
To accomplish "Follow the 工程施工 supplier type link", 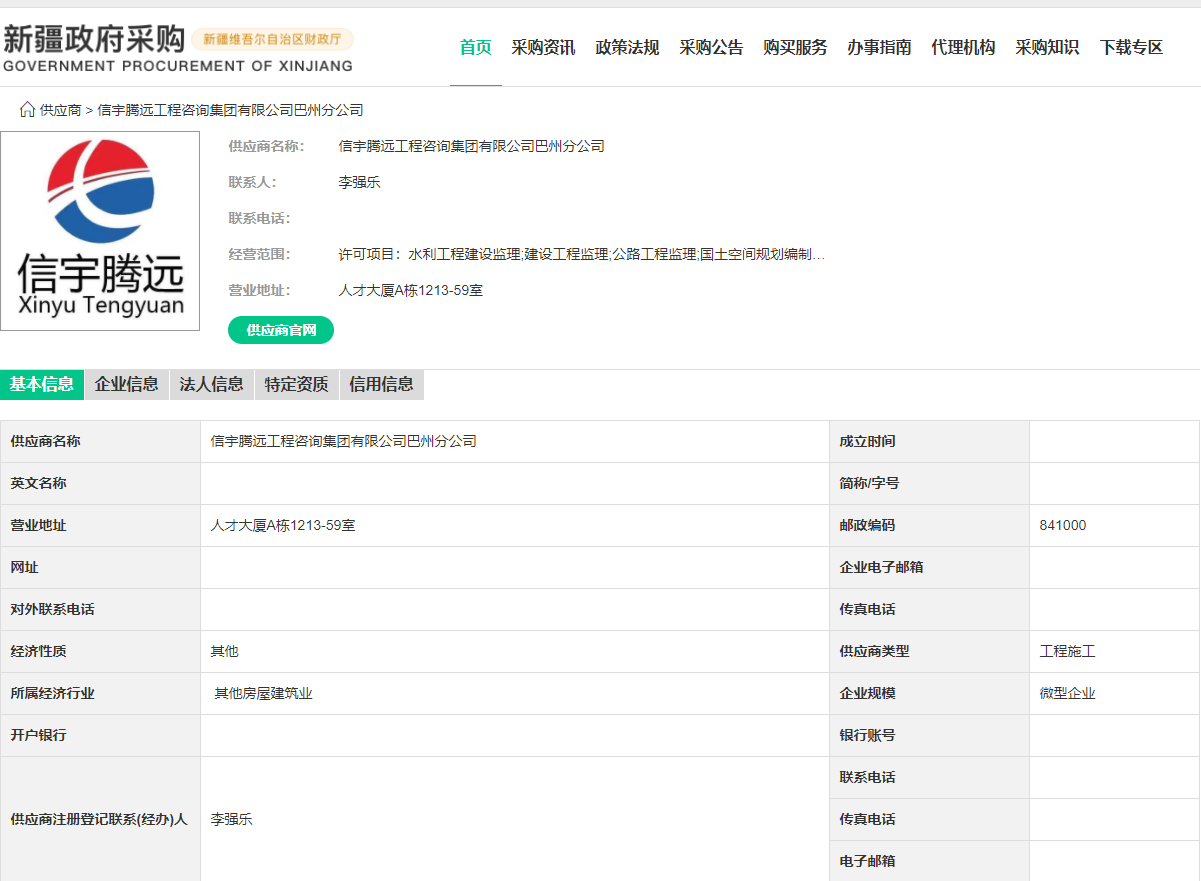I will (1066, 650).
